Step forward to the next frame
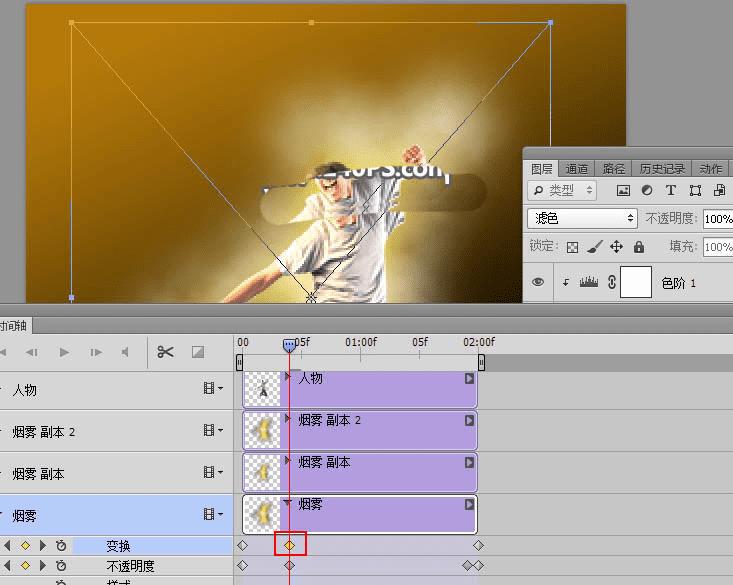733x585 pixels. [96, 352]
